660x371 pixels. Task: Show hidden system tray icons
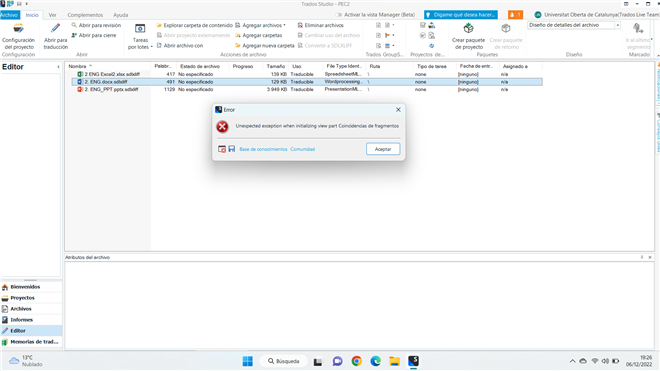pyautogui.click(x=572, y=361)
